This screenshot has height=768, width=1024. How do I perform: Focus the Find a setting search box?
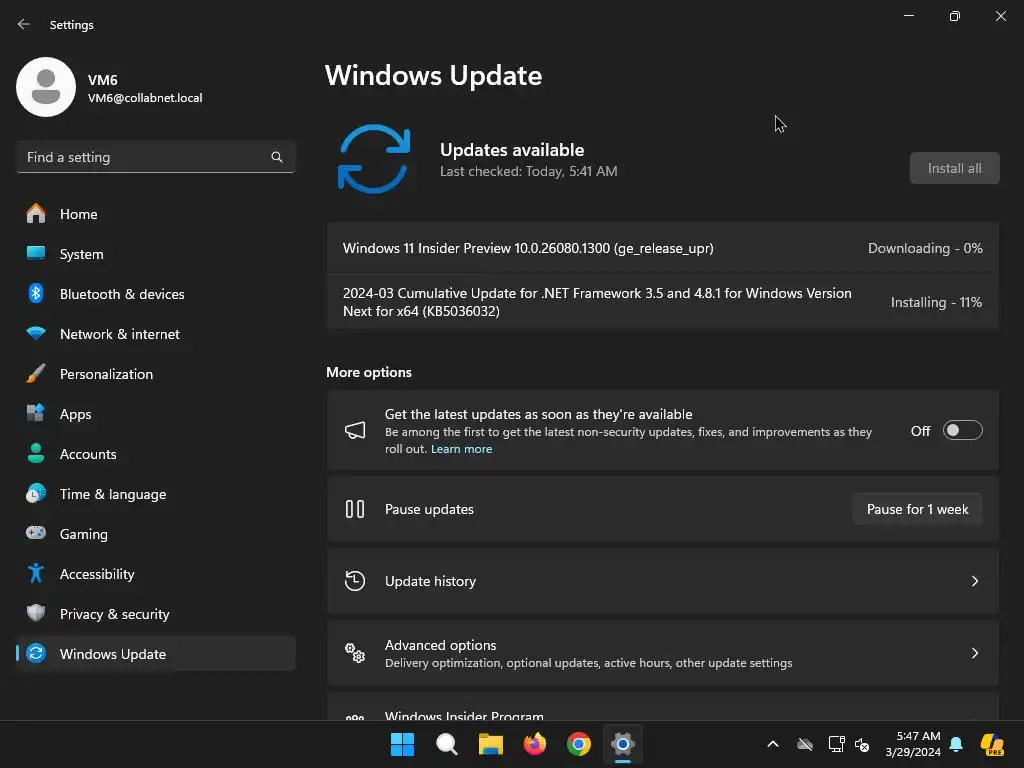(155, 157)
